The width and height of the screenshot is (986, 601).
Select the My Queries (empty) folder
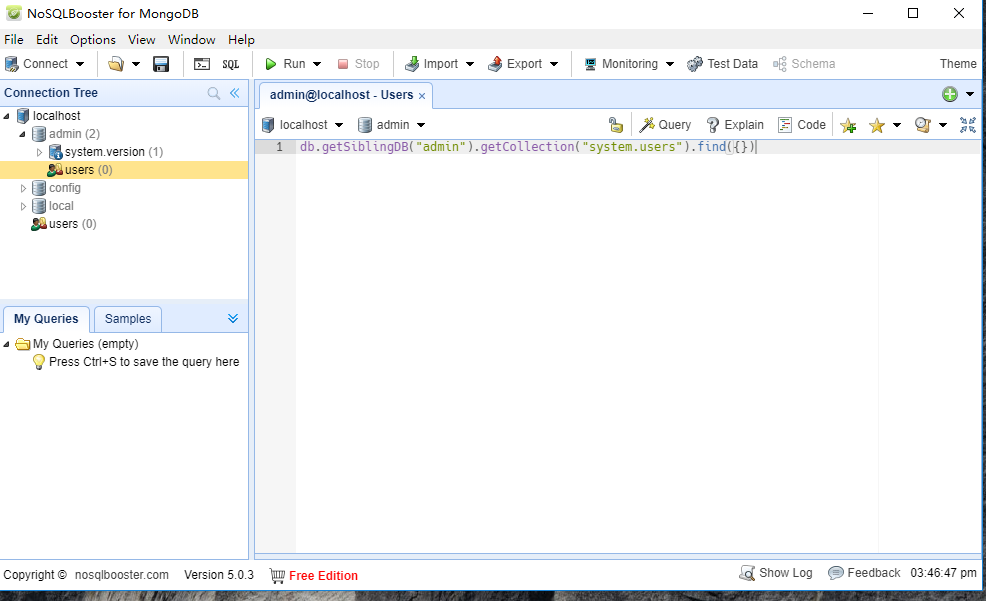point(86,344)
